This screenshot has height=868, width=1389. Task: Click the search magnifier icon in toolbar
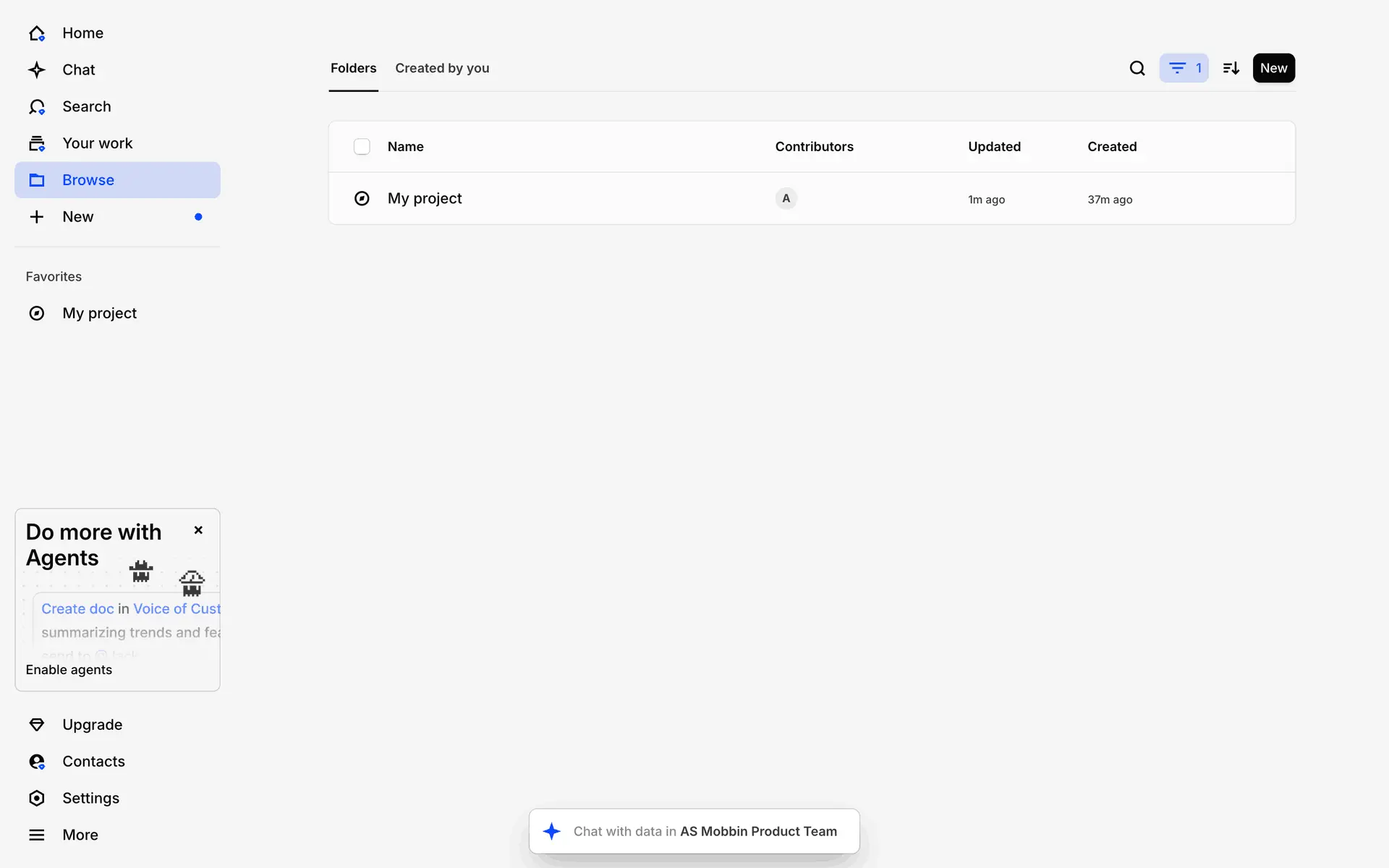click(x=1137, y=68)
